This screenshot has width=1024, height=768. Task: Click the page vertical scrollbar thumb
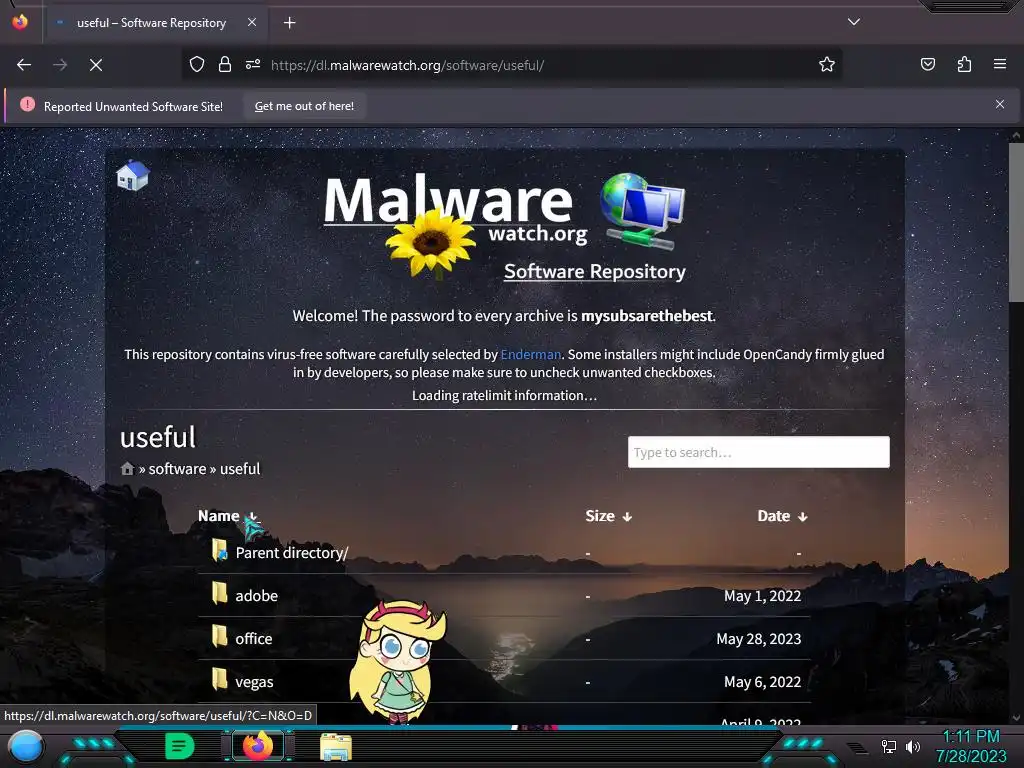coord(1016,222)
